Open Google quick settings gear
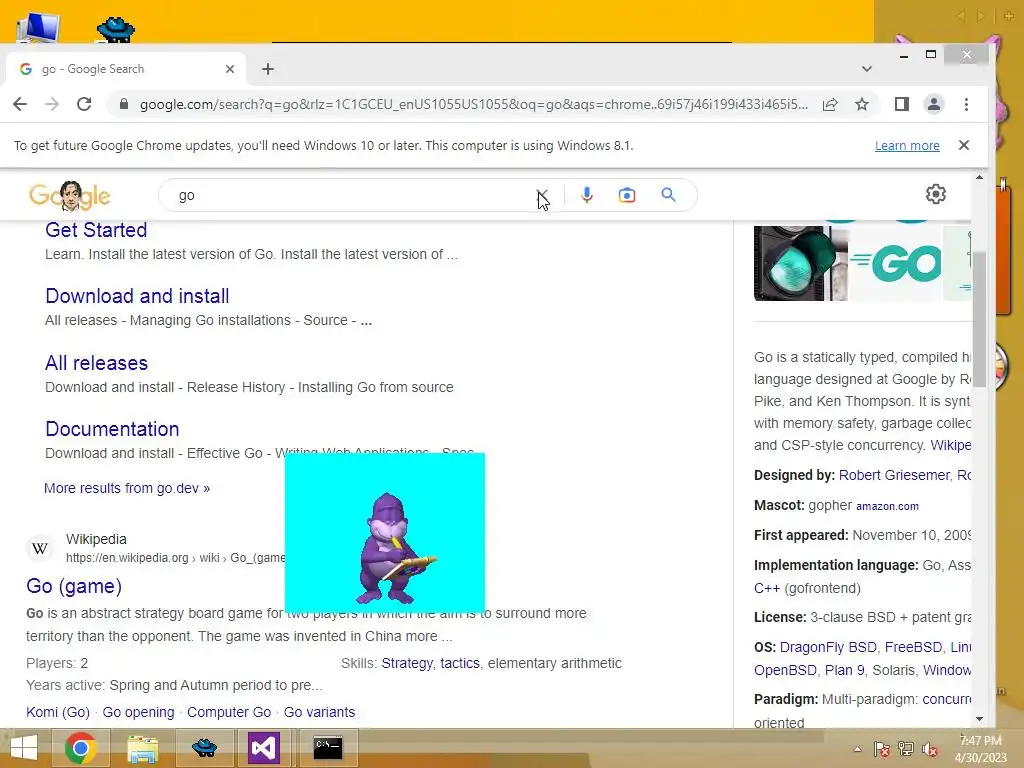This screenshot has width=1024, height=768. [936, 194]
